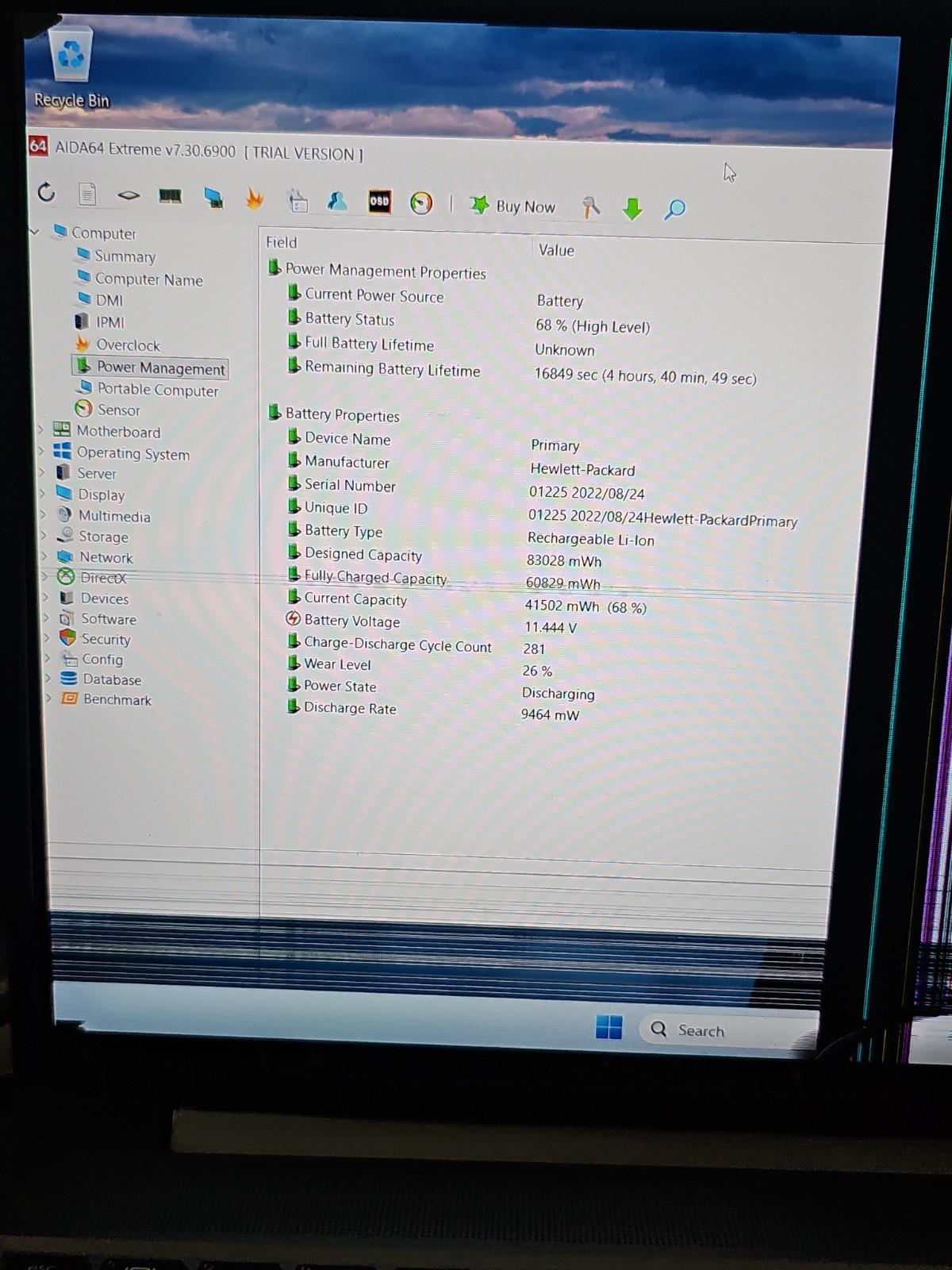Click the Buy Now button
Screen dimensions: 952x1270
(x=513, y=206)
